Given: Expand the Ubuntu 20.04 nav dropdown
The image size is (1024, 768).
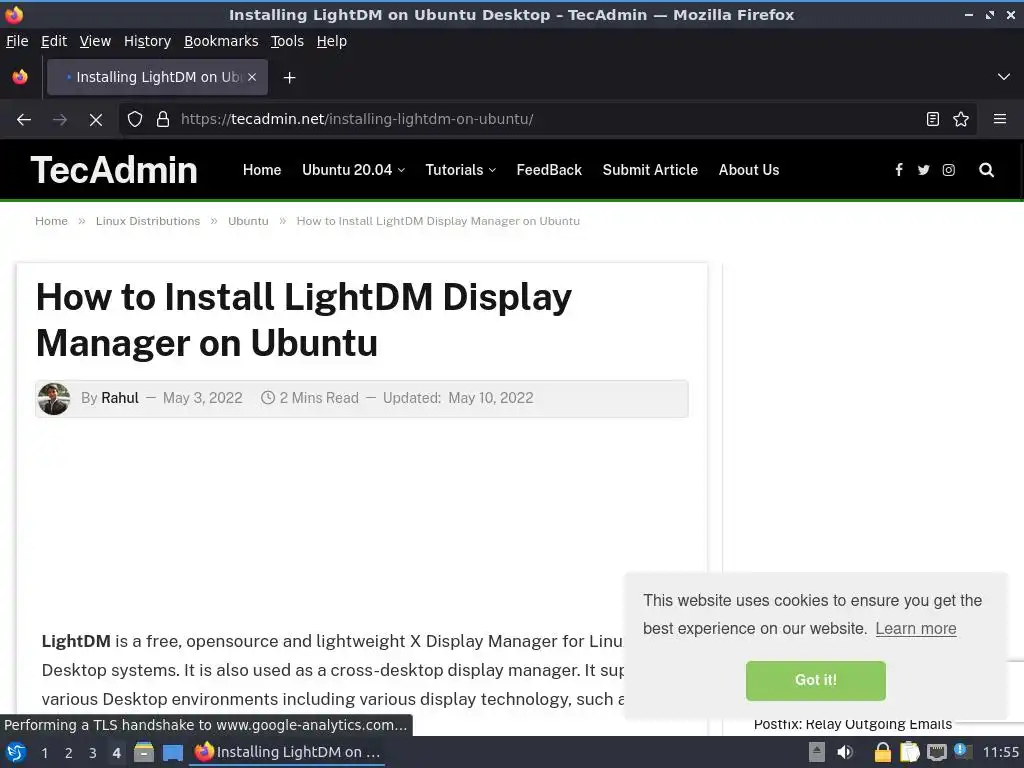Looking at the screenshot, I should coord(353,170).
